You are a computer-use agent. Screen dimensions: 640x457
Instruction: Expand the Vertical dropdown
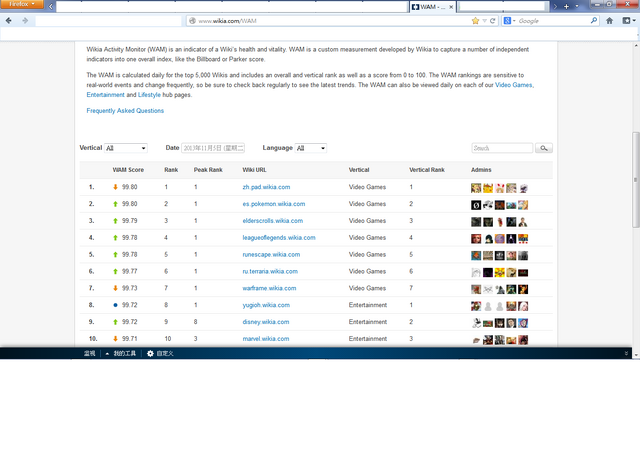tap(126, 148)
